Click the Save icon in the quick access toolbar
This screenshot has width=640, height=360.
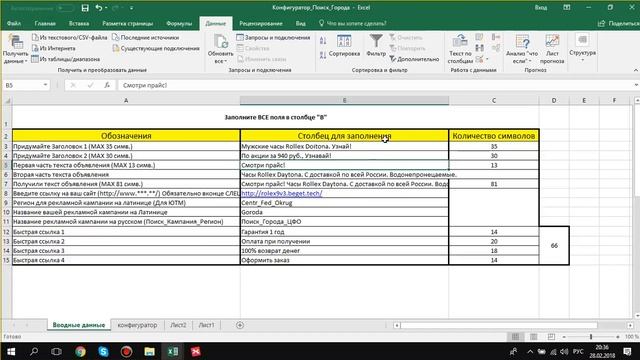point(85,8)
